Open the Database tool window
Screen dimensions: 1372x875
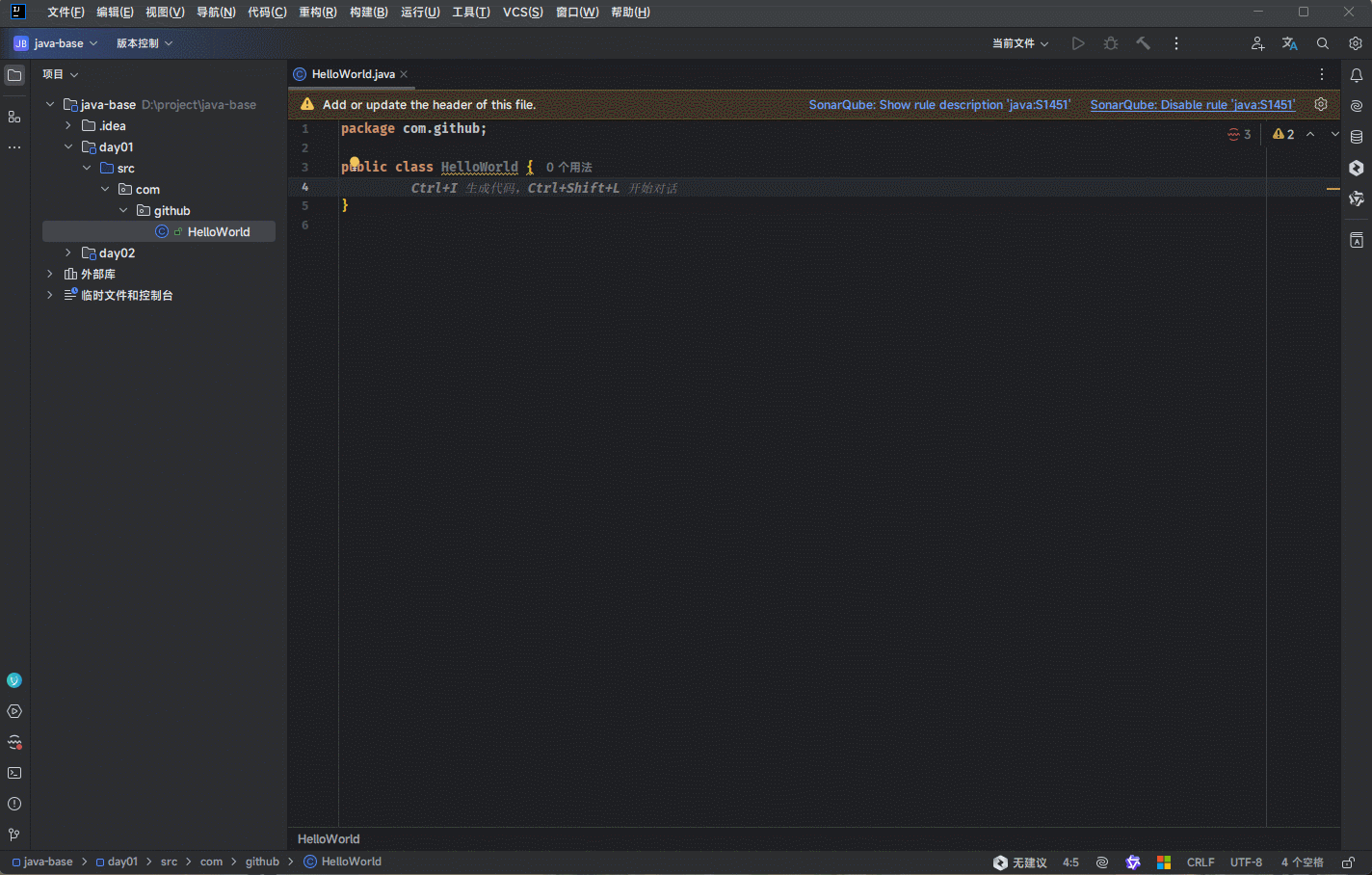1357,137
